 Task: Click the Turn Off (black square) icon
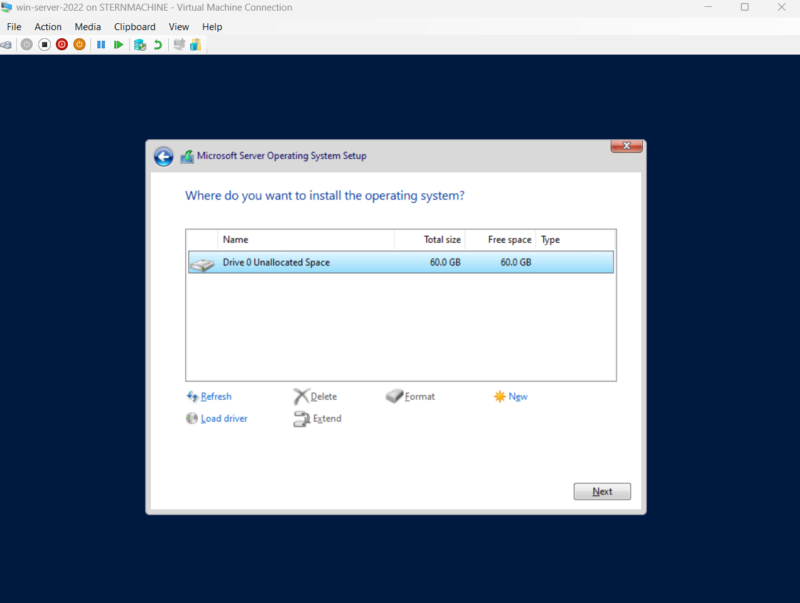tap(44, 45)
